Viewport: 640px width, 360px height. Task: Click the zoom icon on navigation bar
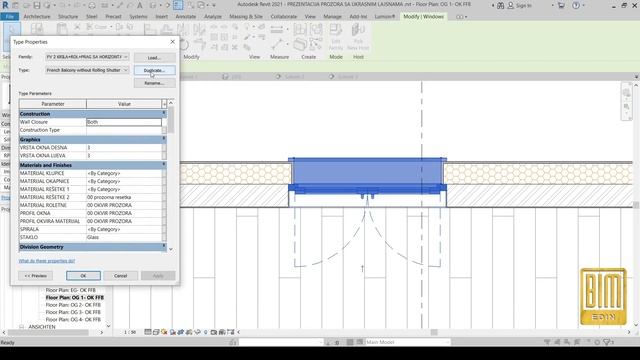point(627,108)
